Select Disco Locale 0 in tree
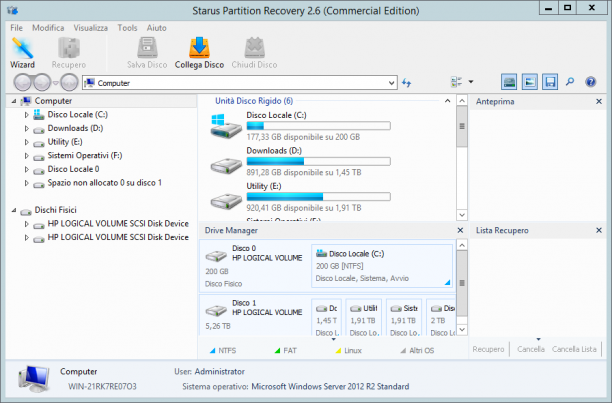 coord(73,169)
